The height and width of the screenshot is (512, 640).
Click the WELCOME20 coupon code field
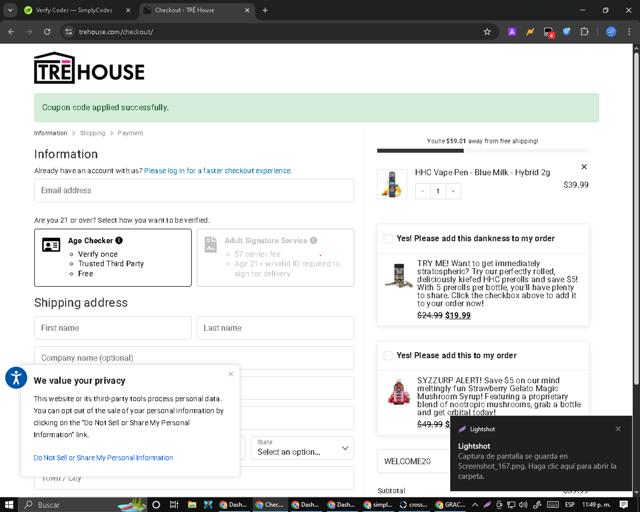414,461
